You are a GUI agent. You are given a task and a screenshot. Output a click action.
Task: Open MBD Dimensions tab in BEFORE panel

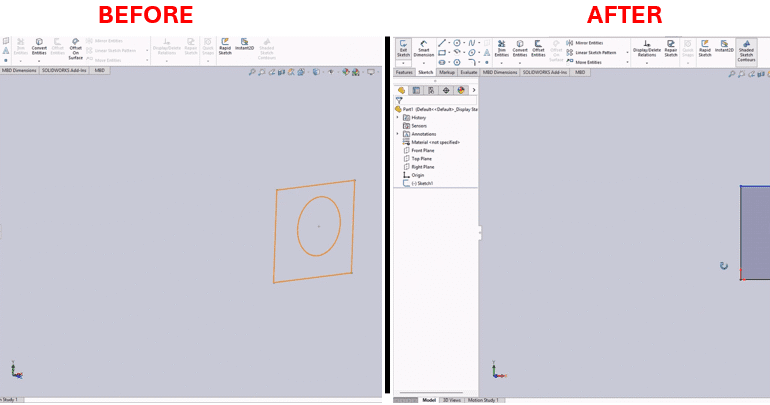[19, 71]
